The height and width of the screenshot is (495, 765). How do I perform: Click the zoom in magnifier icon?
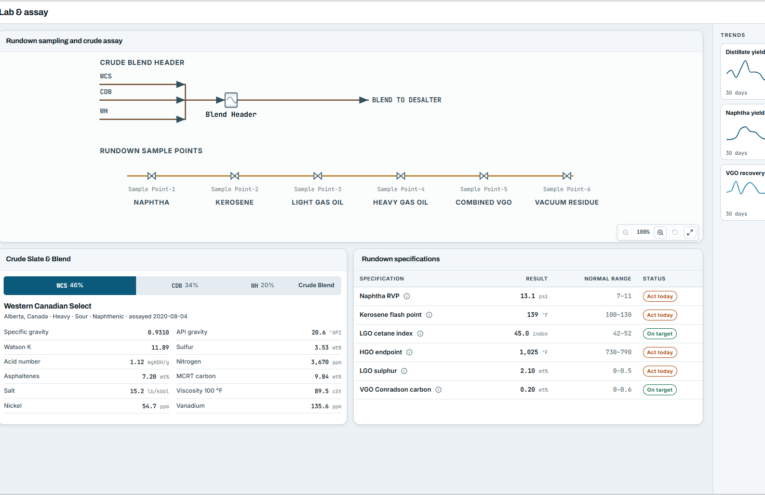coord(660,233)
